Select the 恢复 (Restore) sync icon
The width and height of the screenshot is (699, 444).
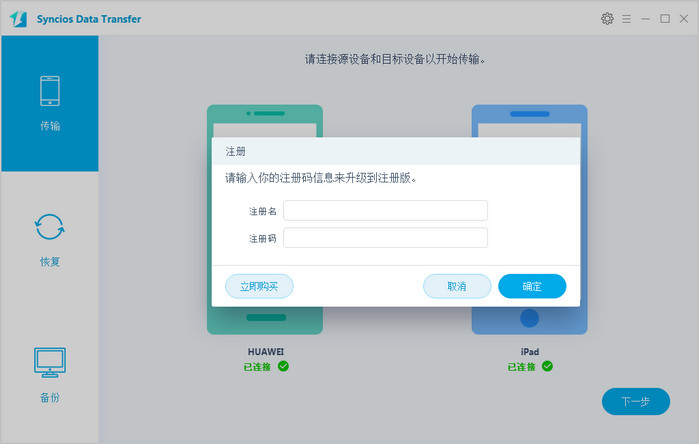point(49,227)
